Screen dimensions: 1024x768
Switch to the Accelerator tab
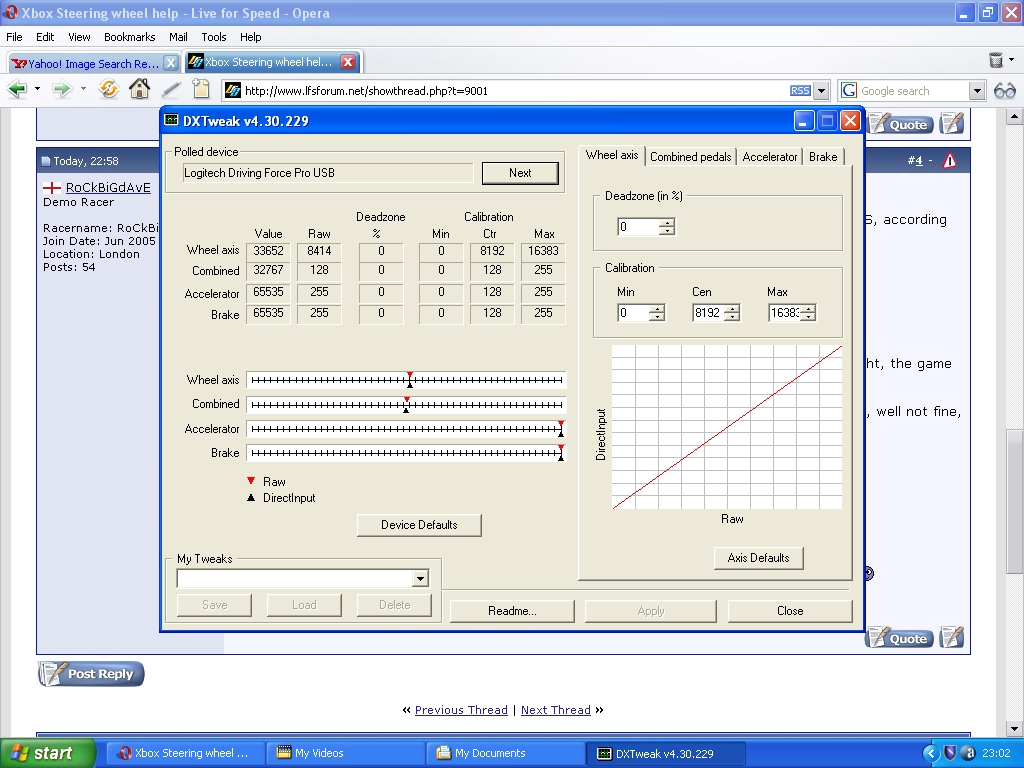click(769, 157)
